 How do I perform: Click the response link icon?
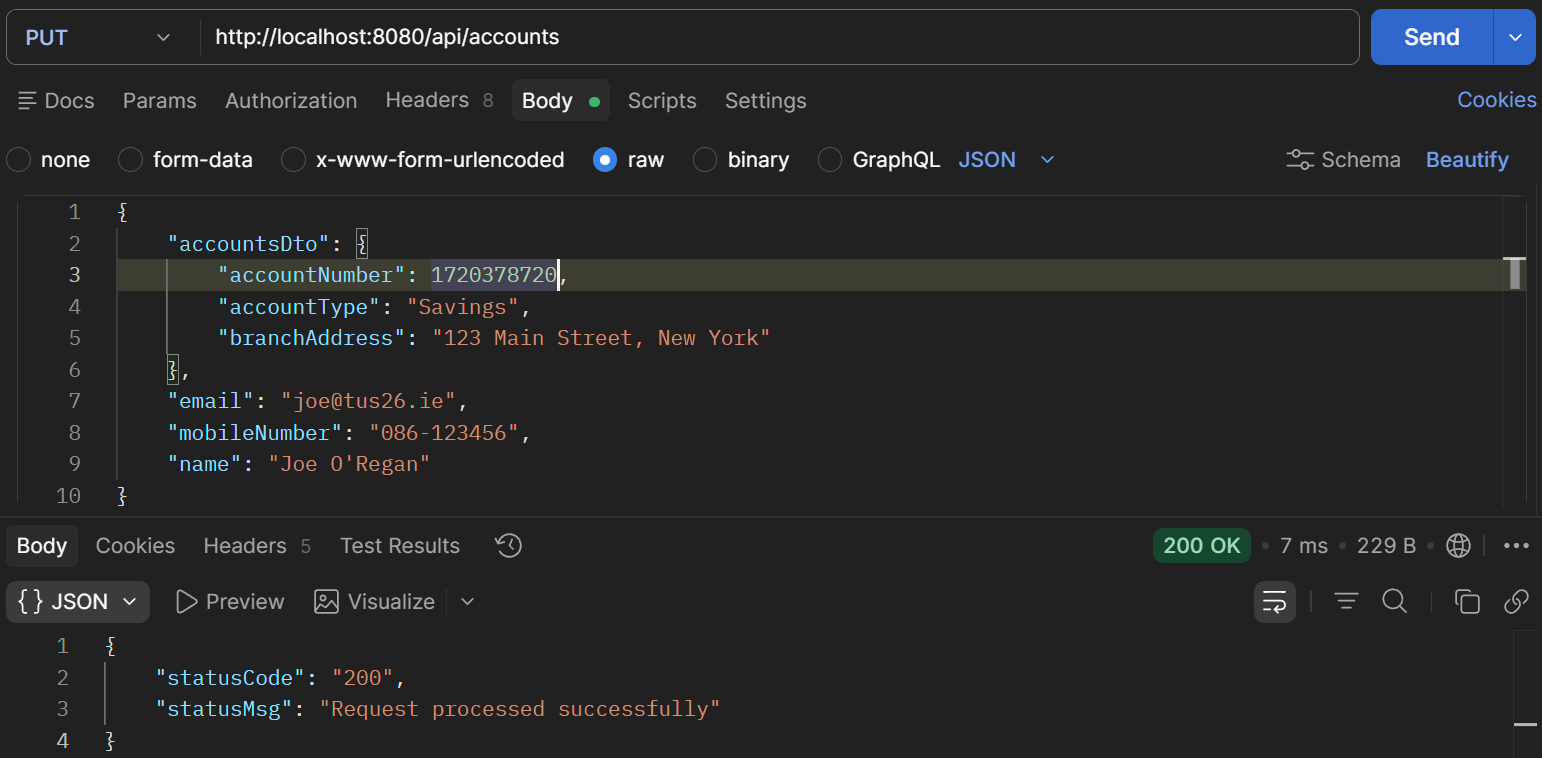[1516, 602]
